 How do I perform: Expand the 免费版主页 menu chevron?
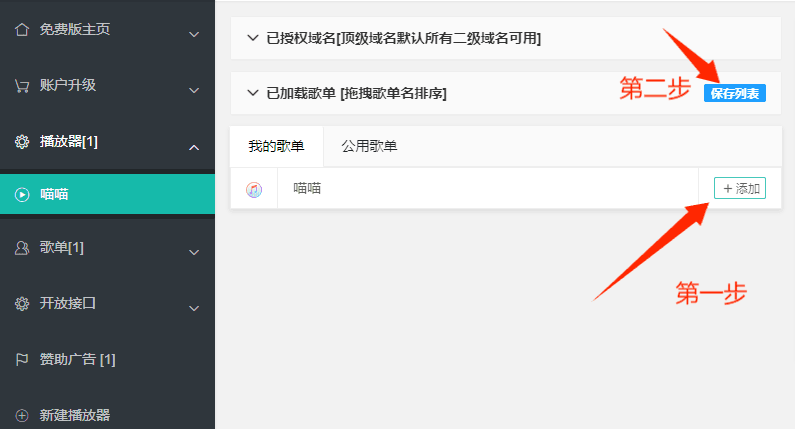coord(194,34)
